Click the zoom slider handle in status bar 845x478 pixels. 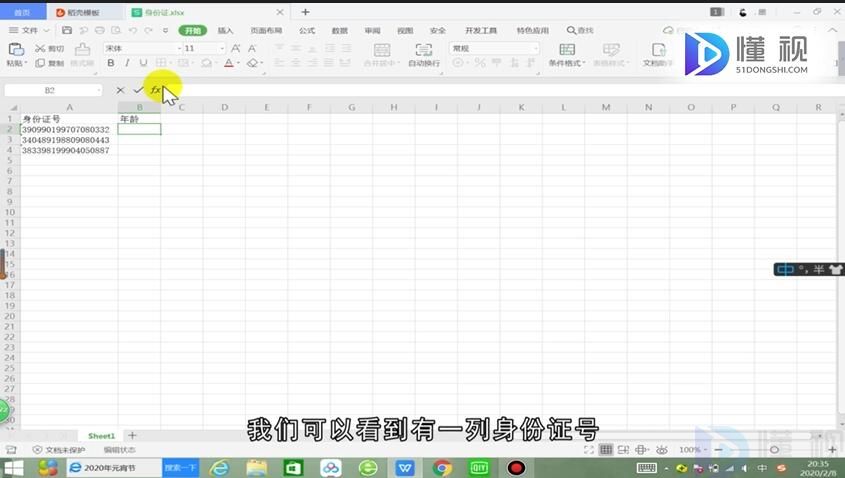pos(774,449)
